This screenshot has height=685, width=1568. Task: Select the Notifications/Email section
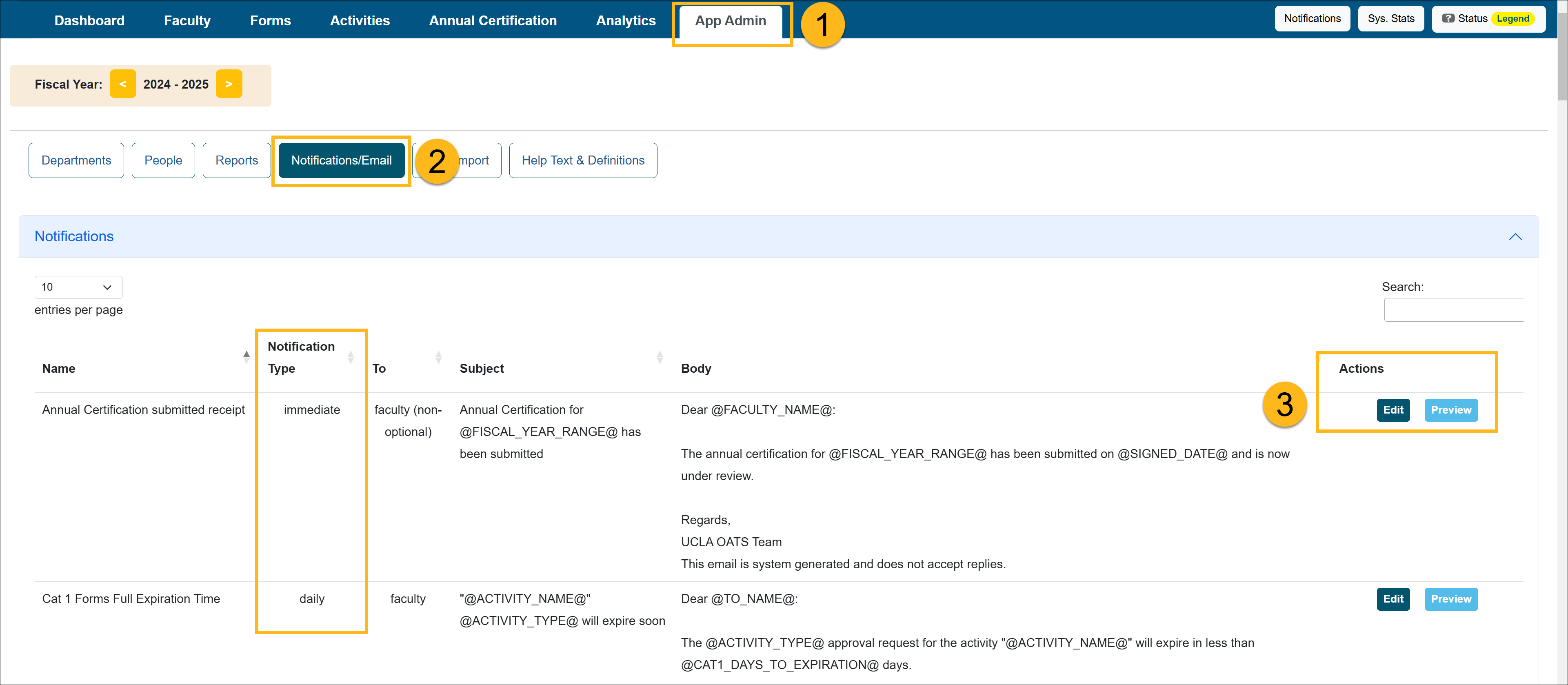tap(342, 160)
